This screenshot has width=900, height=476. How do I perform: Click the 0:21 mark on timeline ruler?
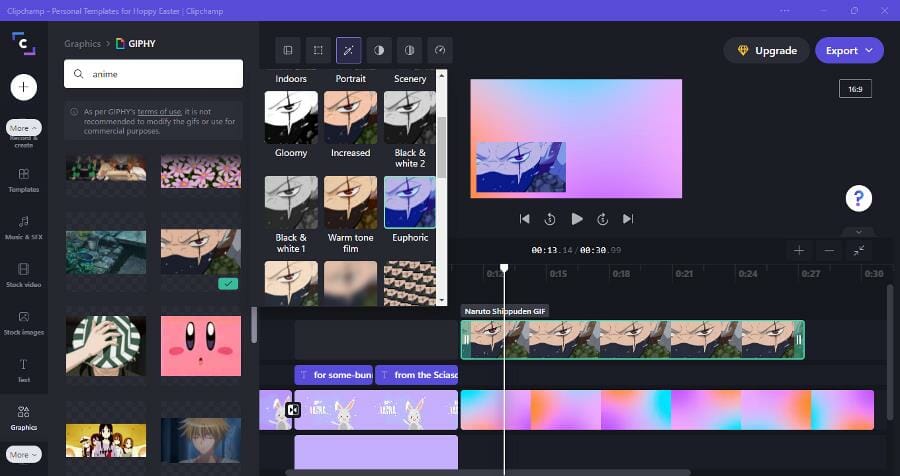pyautogui.click(x=684, y=274)
